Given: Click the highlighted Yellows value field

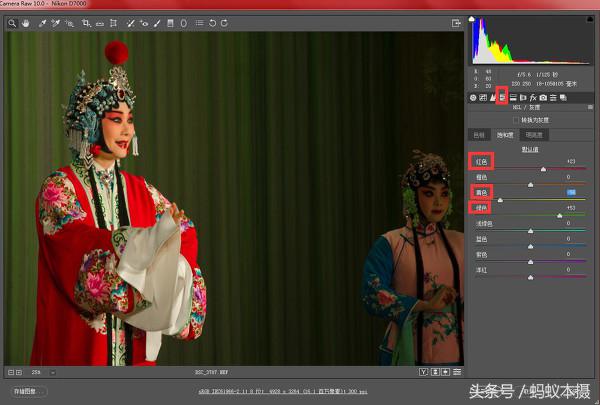Looking at the screenshot, I should (571, 192).
